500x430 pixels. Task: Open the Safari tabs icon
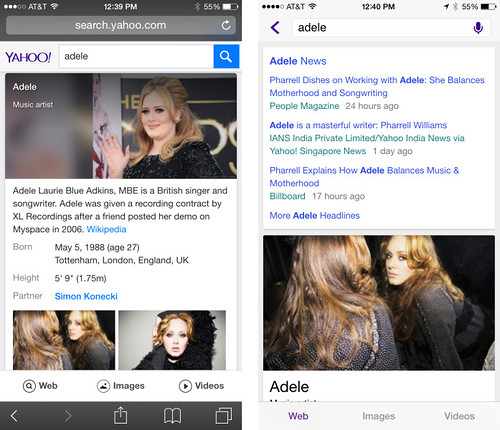click(x=224, y=415)
